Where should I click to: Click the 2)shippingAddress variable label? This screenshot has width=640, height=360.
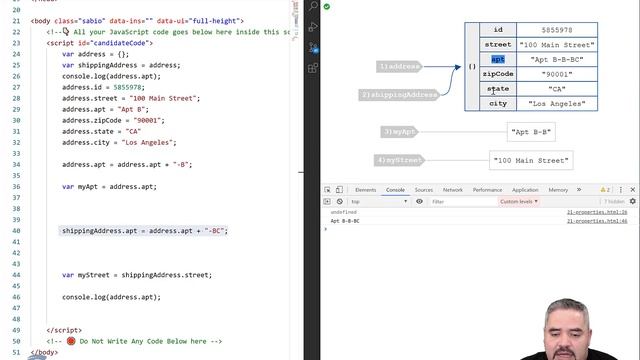(399, 95)
